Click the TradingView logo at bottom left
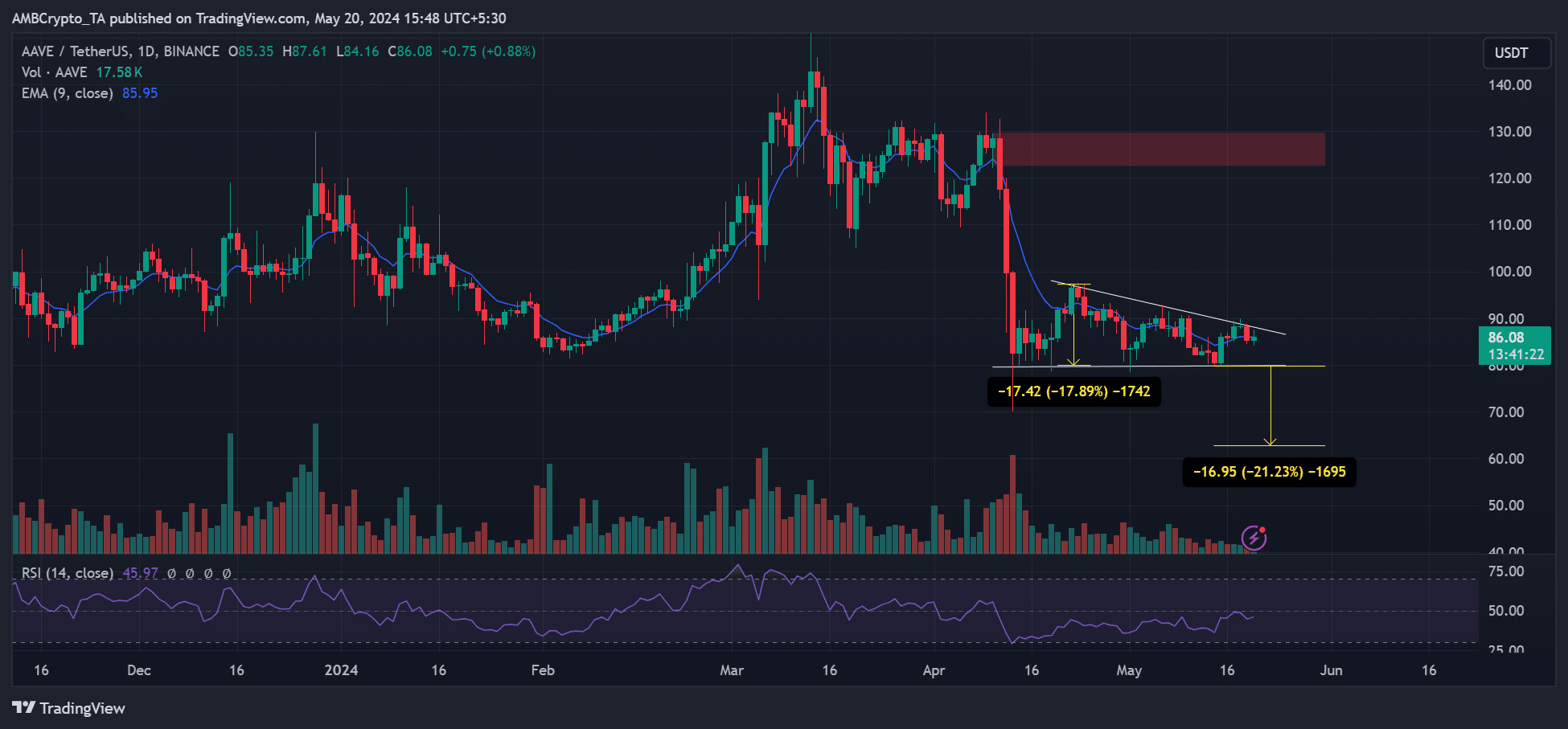 (68, 708)
